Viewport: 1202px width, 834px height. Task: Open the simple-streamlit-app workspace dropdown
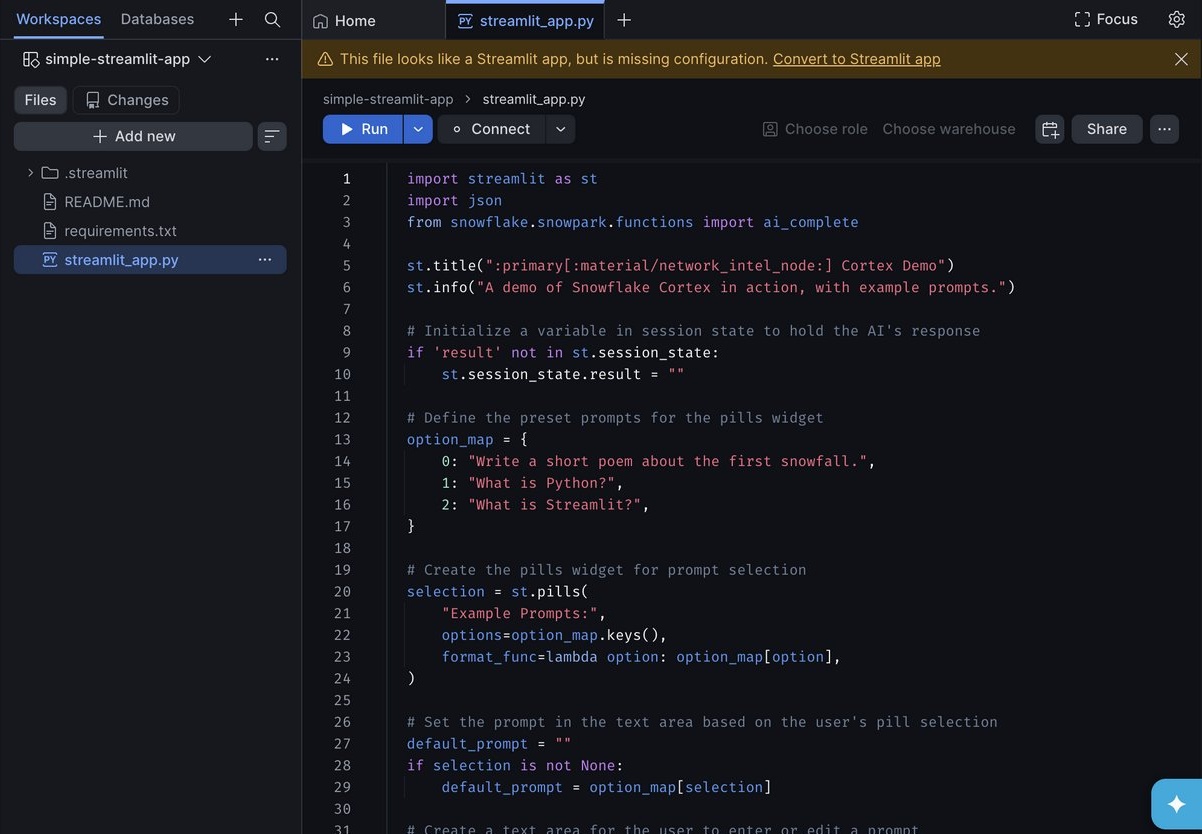[117, 59]
